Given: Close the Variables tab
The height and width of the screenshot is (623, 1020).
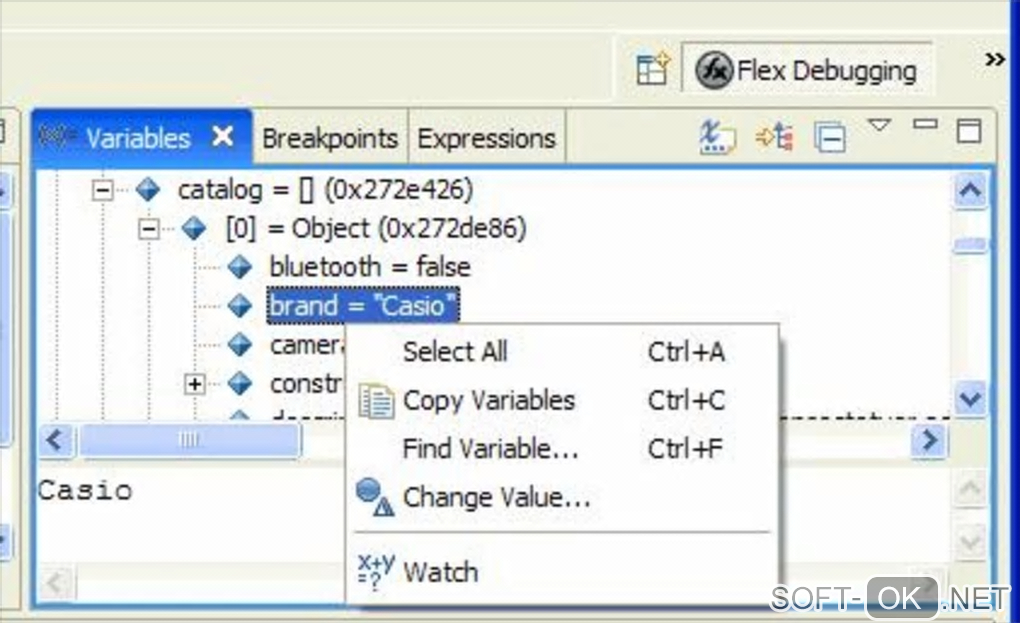Looking at the screenshot, I should (x=223, y=136).
